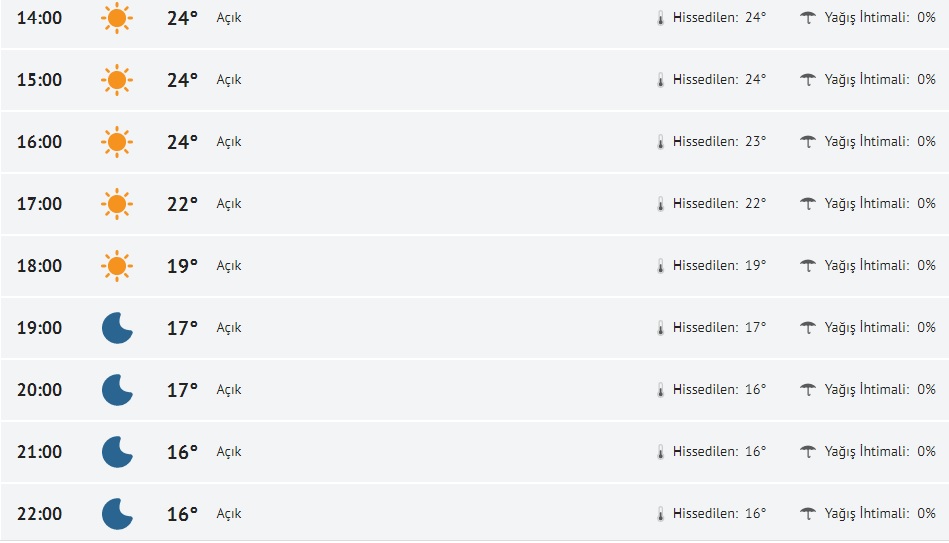Click the 0% rain value at 14:00

(x=926, y=18)
